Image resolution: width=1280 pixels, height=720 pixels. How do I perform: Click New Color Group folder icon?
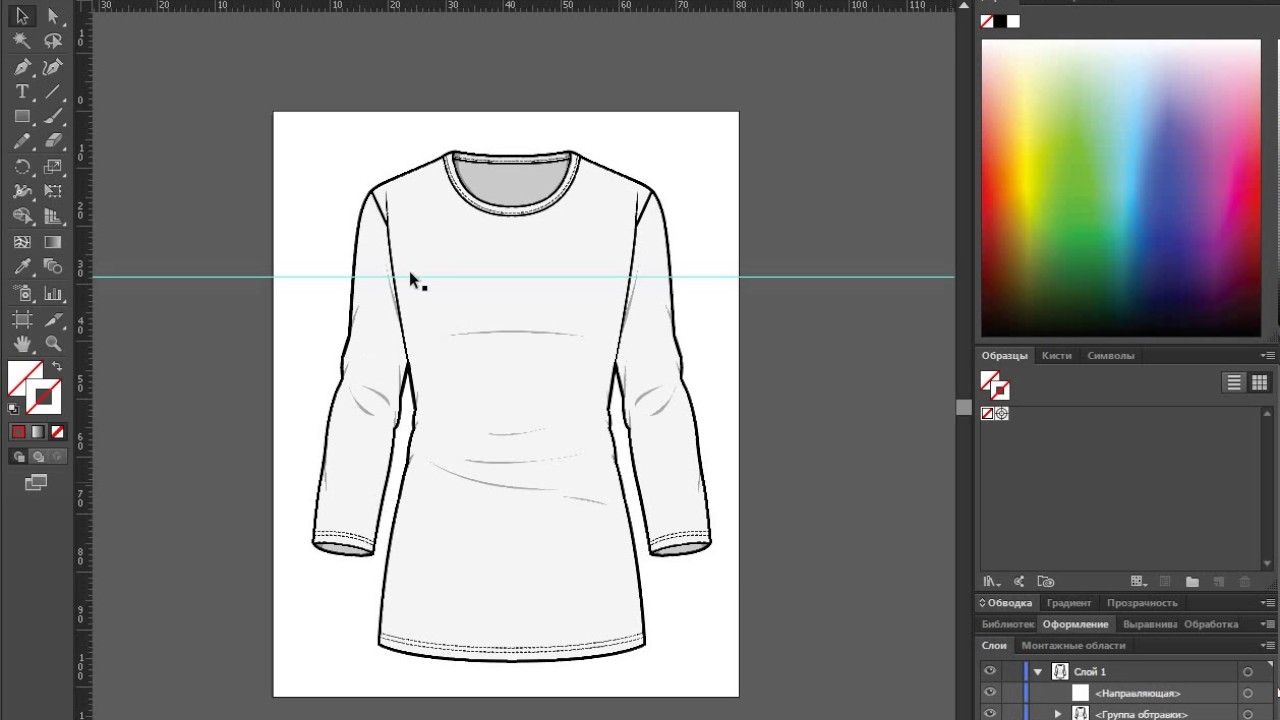(x=1192, y=582)
